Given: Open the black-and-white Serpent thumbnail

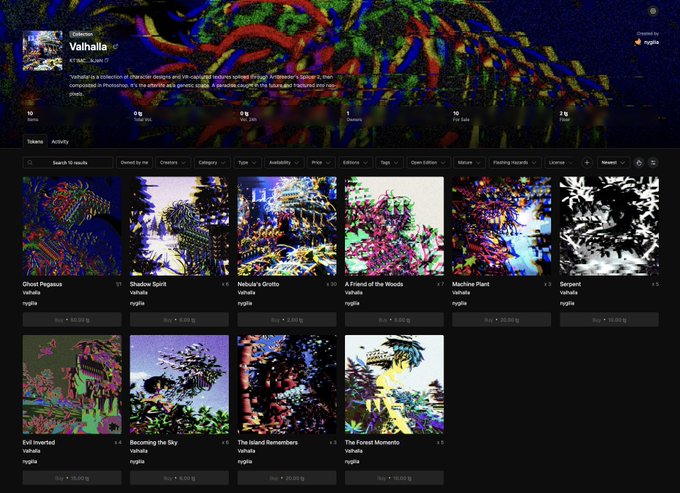Looking at the screenshot, I should (609, 226).
